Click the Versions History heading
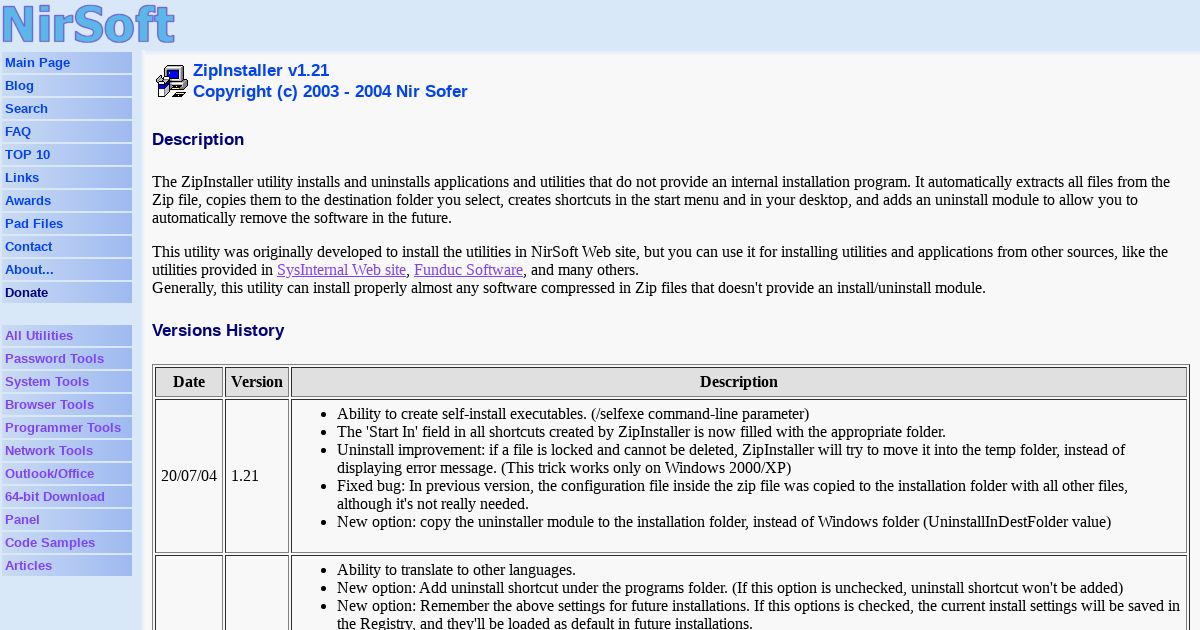The width and height of the screenshot is (1200, 630). tap(218, 330)
